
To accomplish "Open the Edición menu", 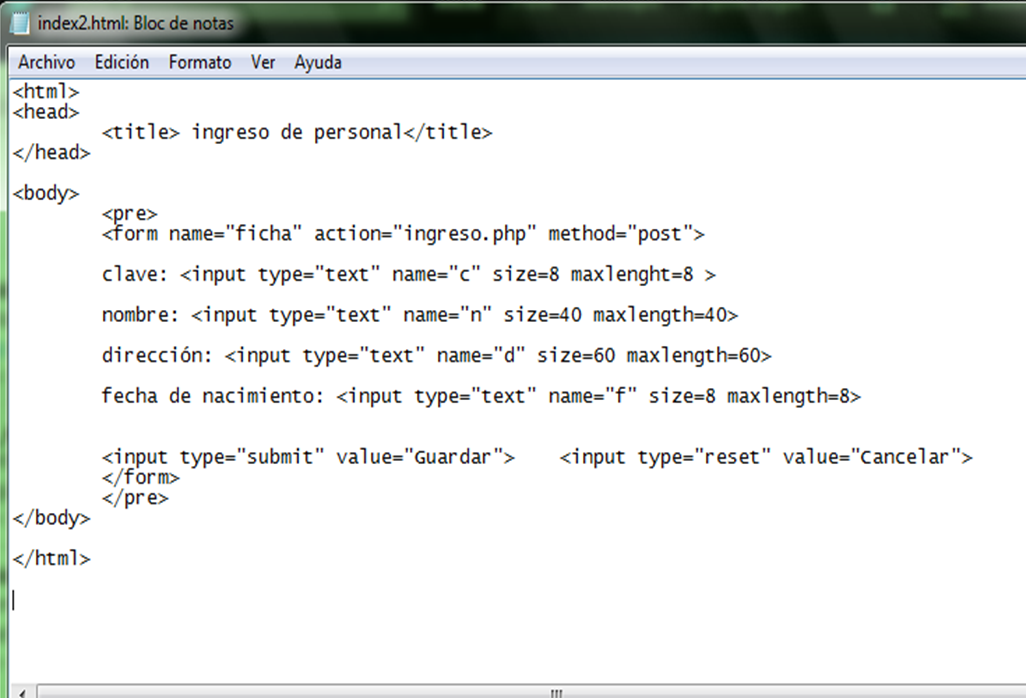I will [122, 62].
